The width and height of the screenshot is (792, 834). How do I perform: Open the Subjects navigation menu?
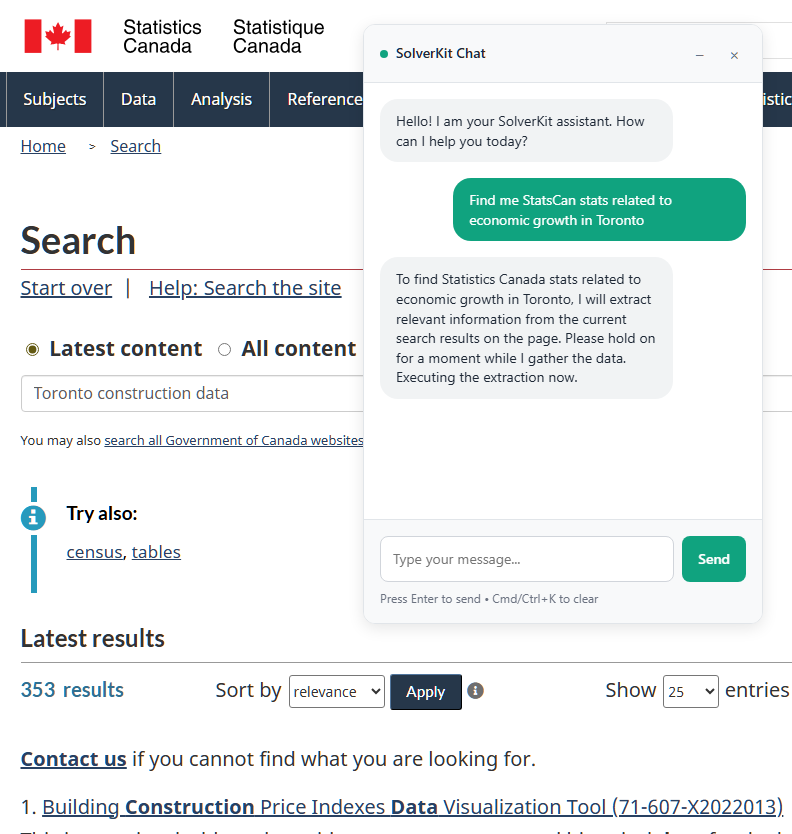[54, 99]
